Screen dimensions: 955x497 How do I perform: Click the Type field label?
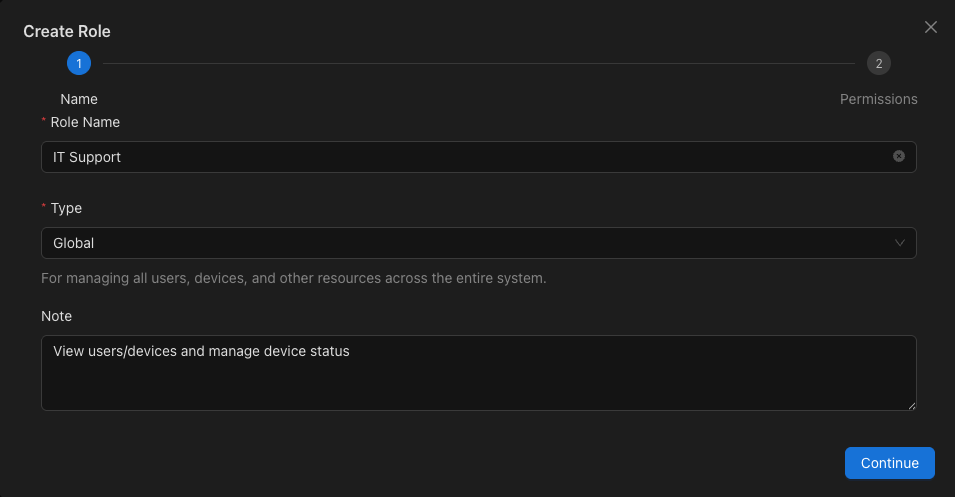(x=66, y=208)
